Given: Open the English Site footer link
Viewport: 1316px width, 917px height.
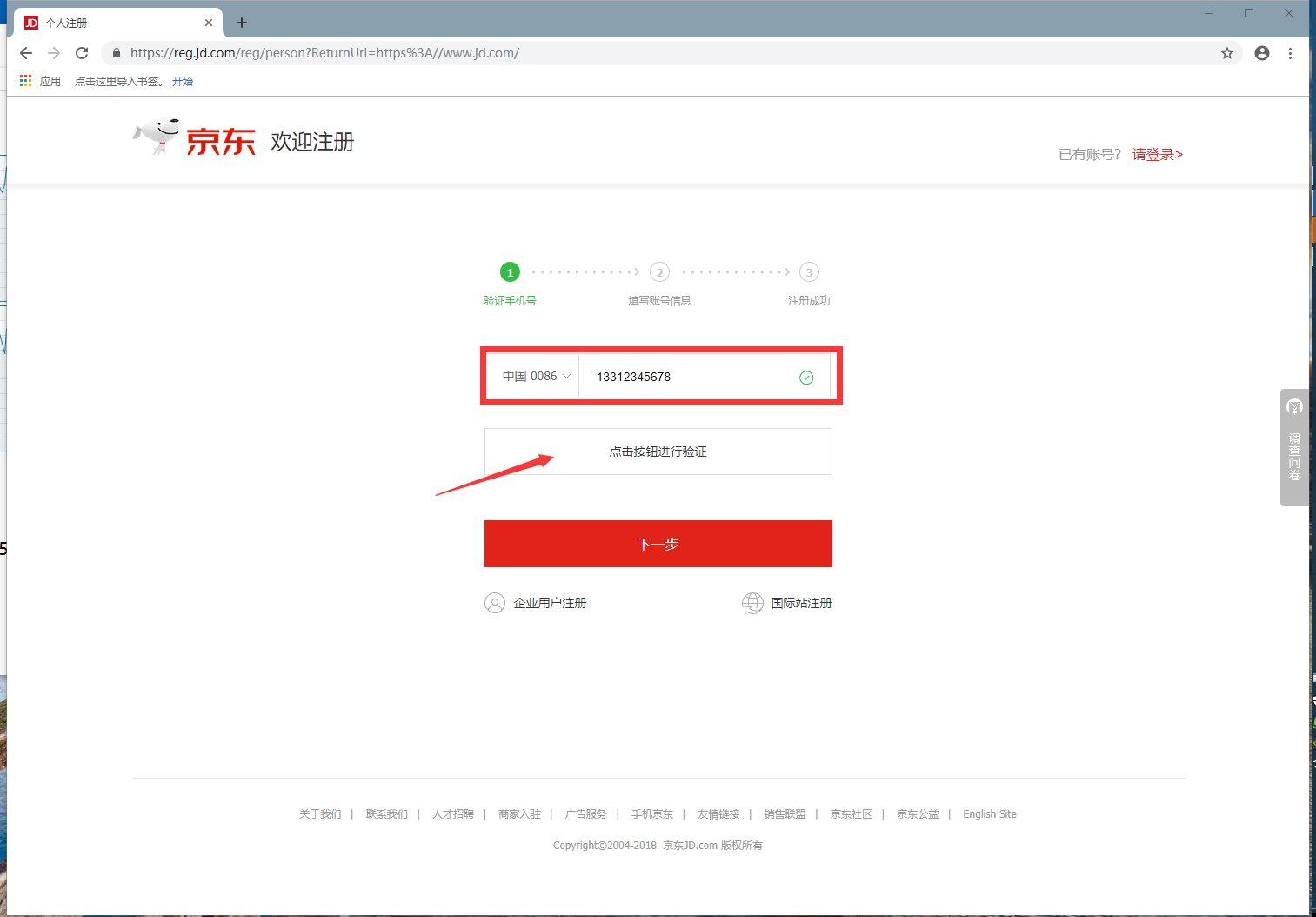Looking at the screenshot, I should (x=990, y=813).
